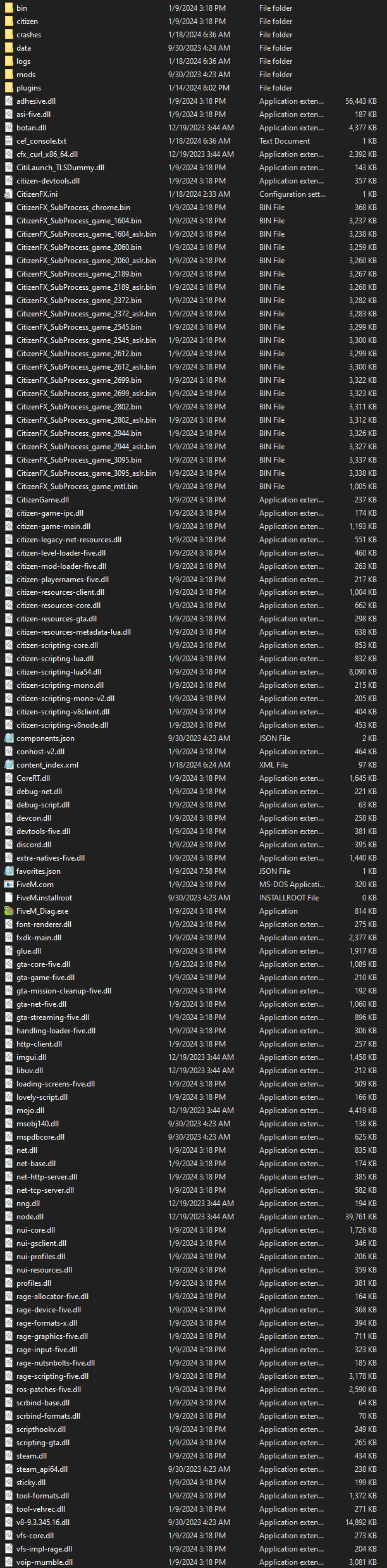Image resolution: width=387 pixels, height=1568 pixels.
Task: Click conhost-v2.dll file name
Action: (x=40, y=751)
